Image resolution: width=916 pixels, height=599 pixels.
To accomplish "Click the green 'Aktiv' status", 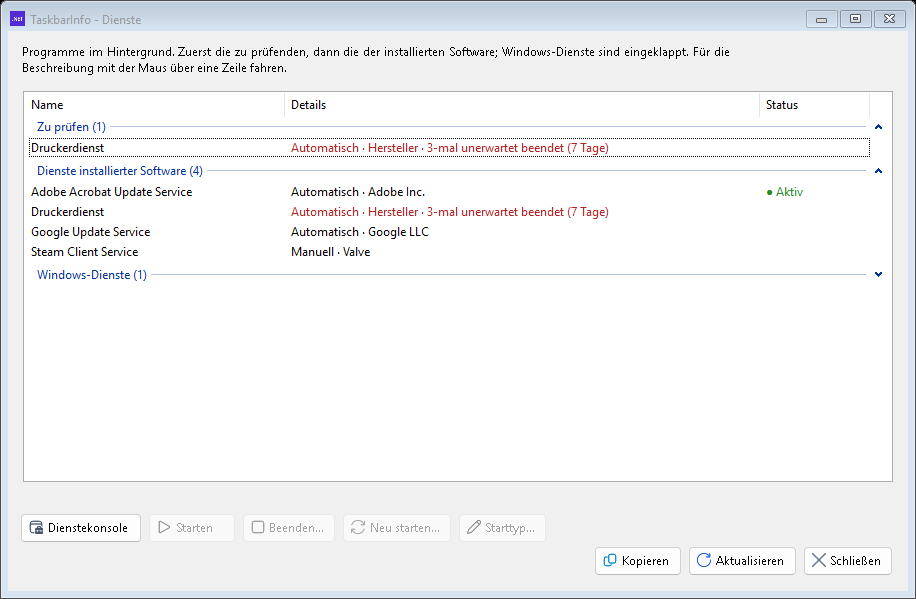I will [785, 192].
